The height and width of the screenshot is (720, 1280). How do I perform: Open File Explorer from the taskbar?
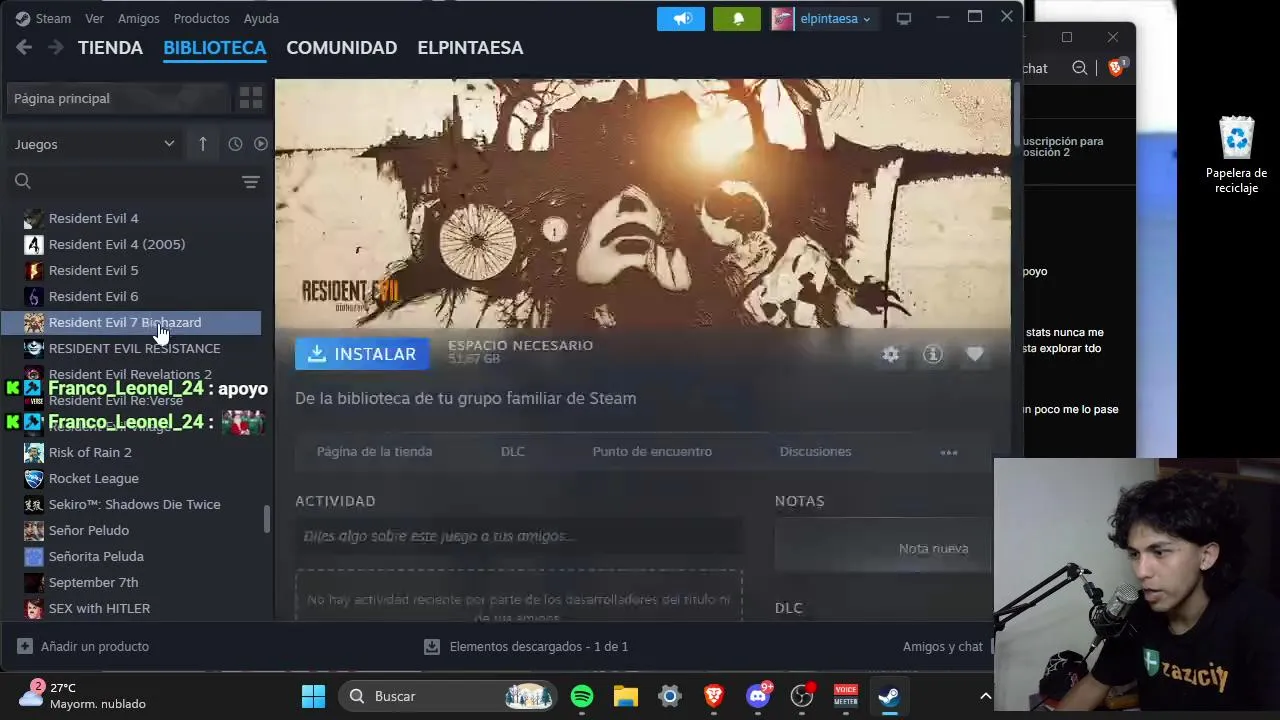click(626, 696)
